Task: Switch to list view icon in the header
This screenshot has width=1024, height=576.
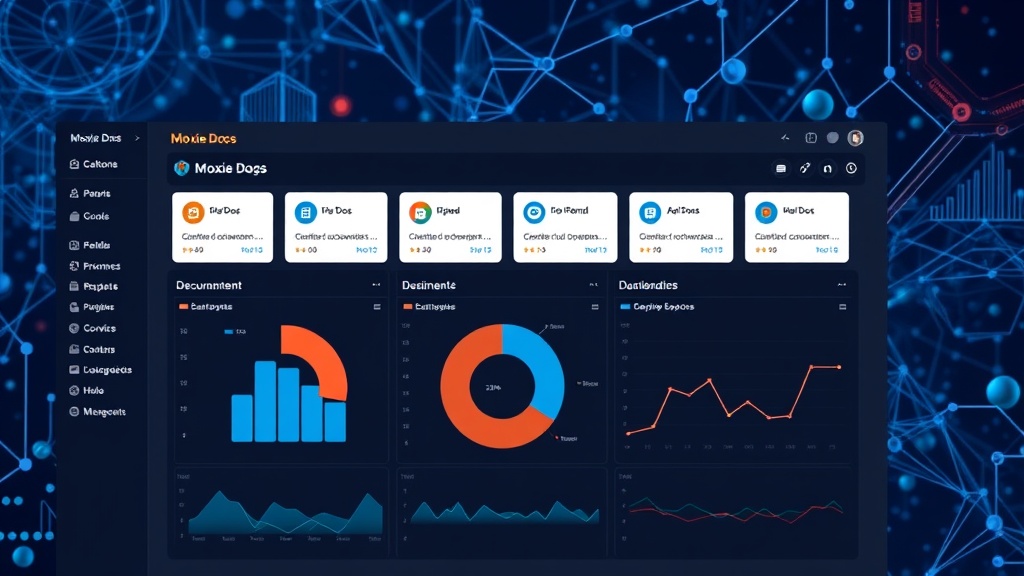Action: 780,168
